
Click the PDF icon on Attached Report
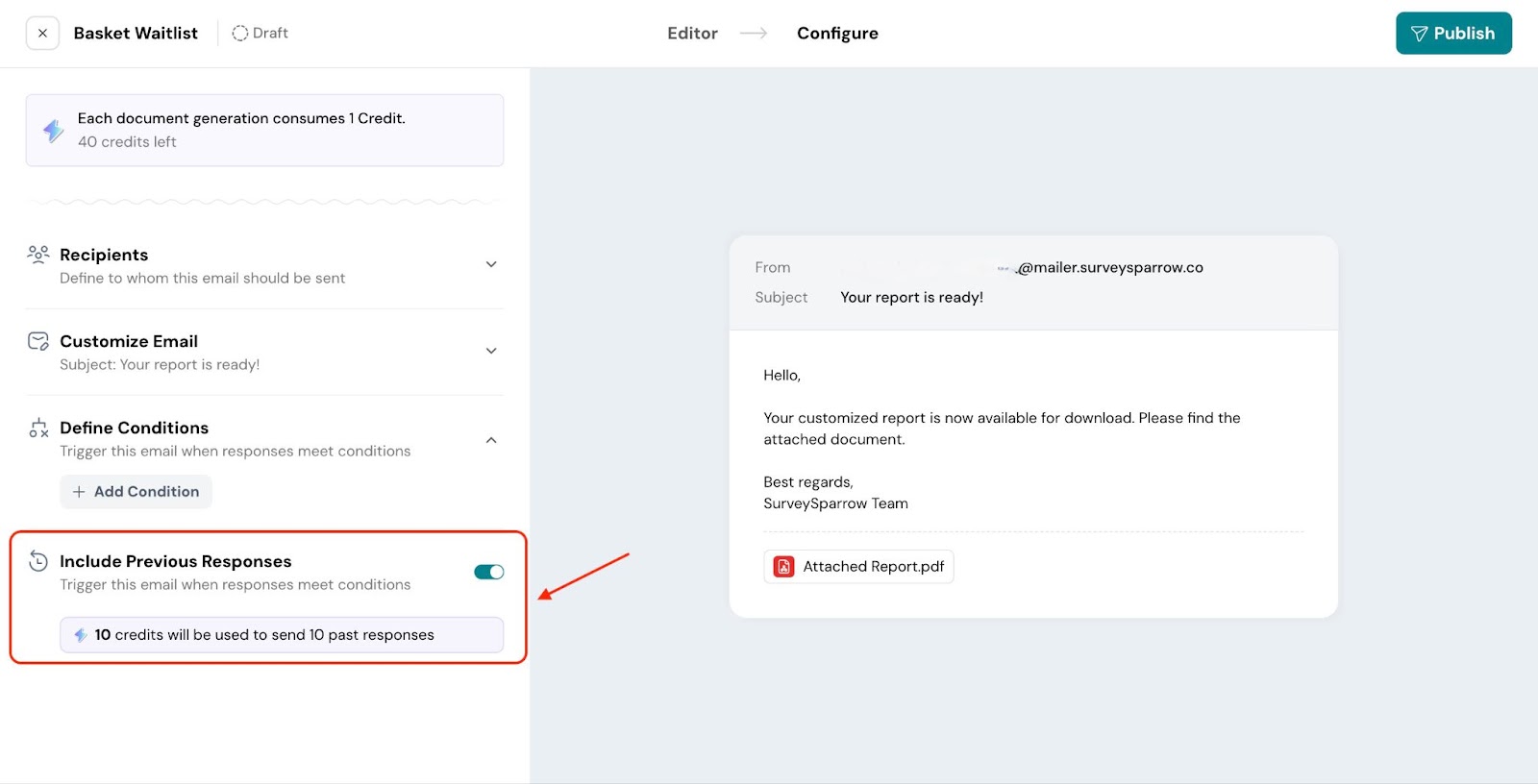click(x=784, y=567)
